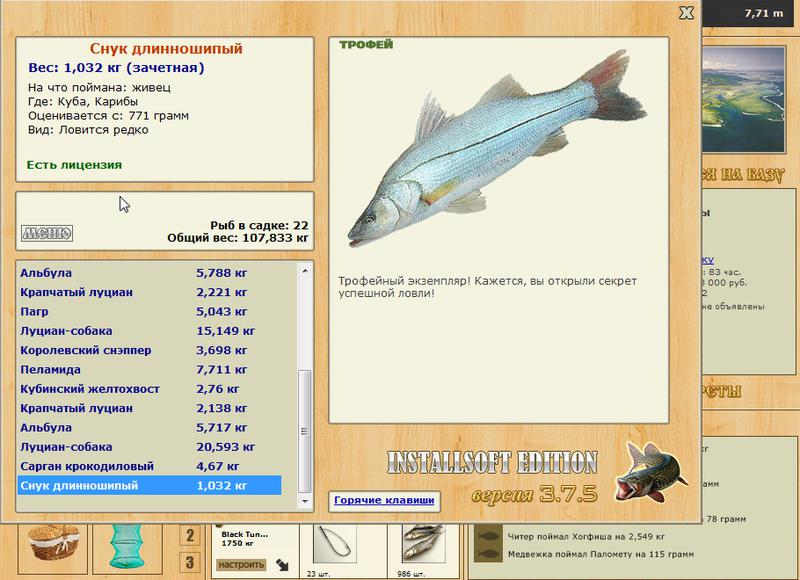Screen dimensions: 800x580
Task: Click the На что поймана: живец line
Action: pyautogui.click(x=99, y=87)
